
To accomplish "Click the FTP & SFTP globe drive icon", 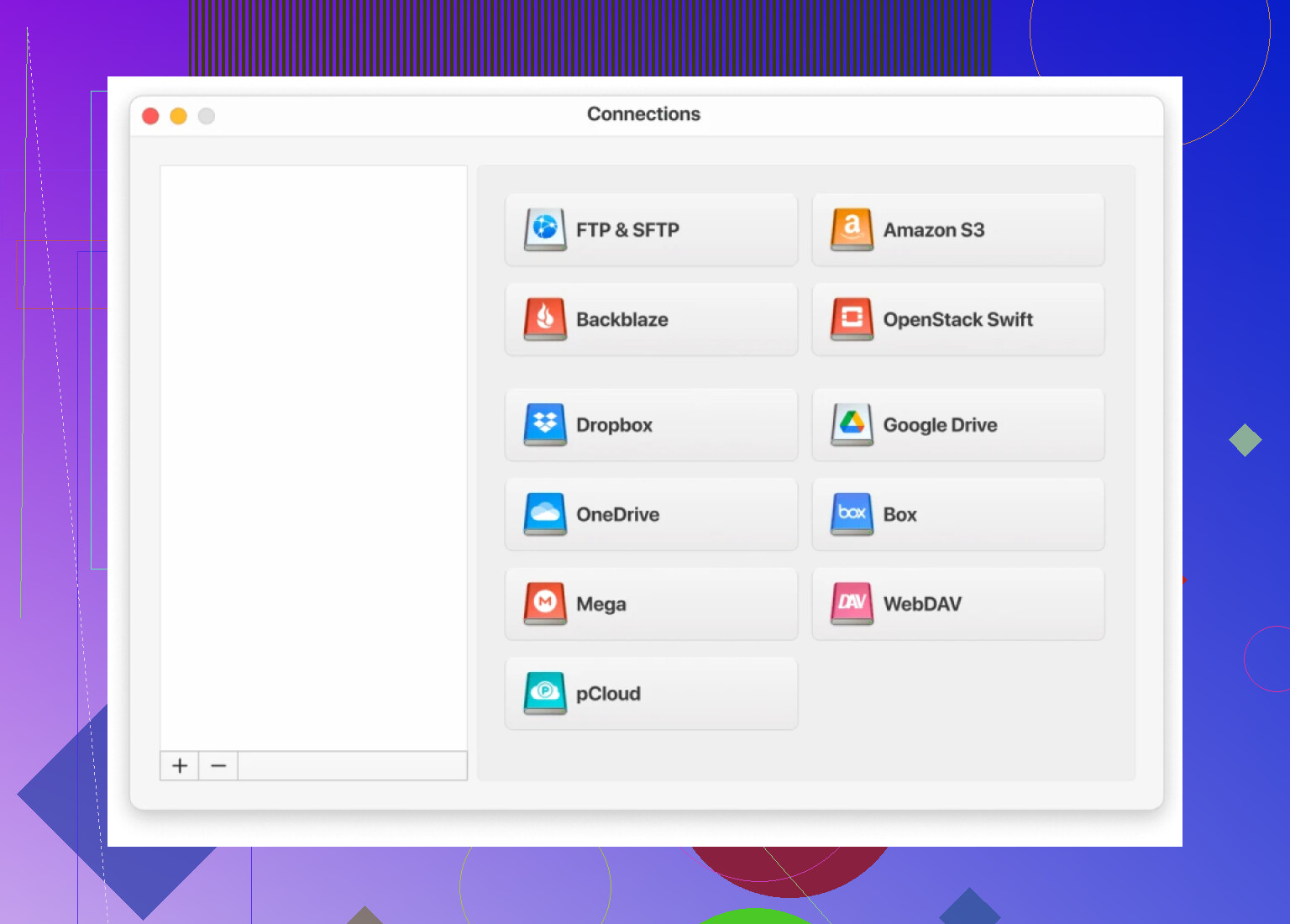I will click(545, 229).
